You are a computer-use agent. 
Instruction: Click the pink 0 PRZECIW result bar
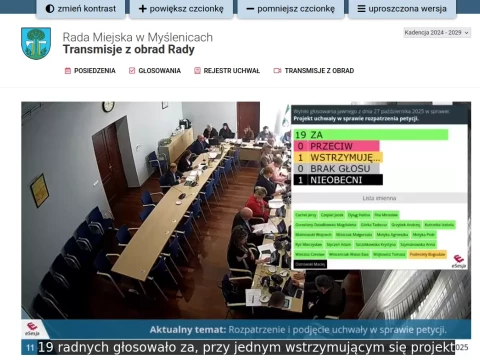(336, 146)
